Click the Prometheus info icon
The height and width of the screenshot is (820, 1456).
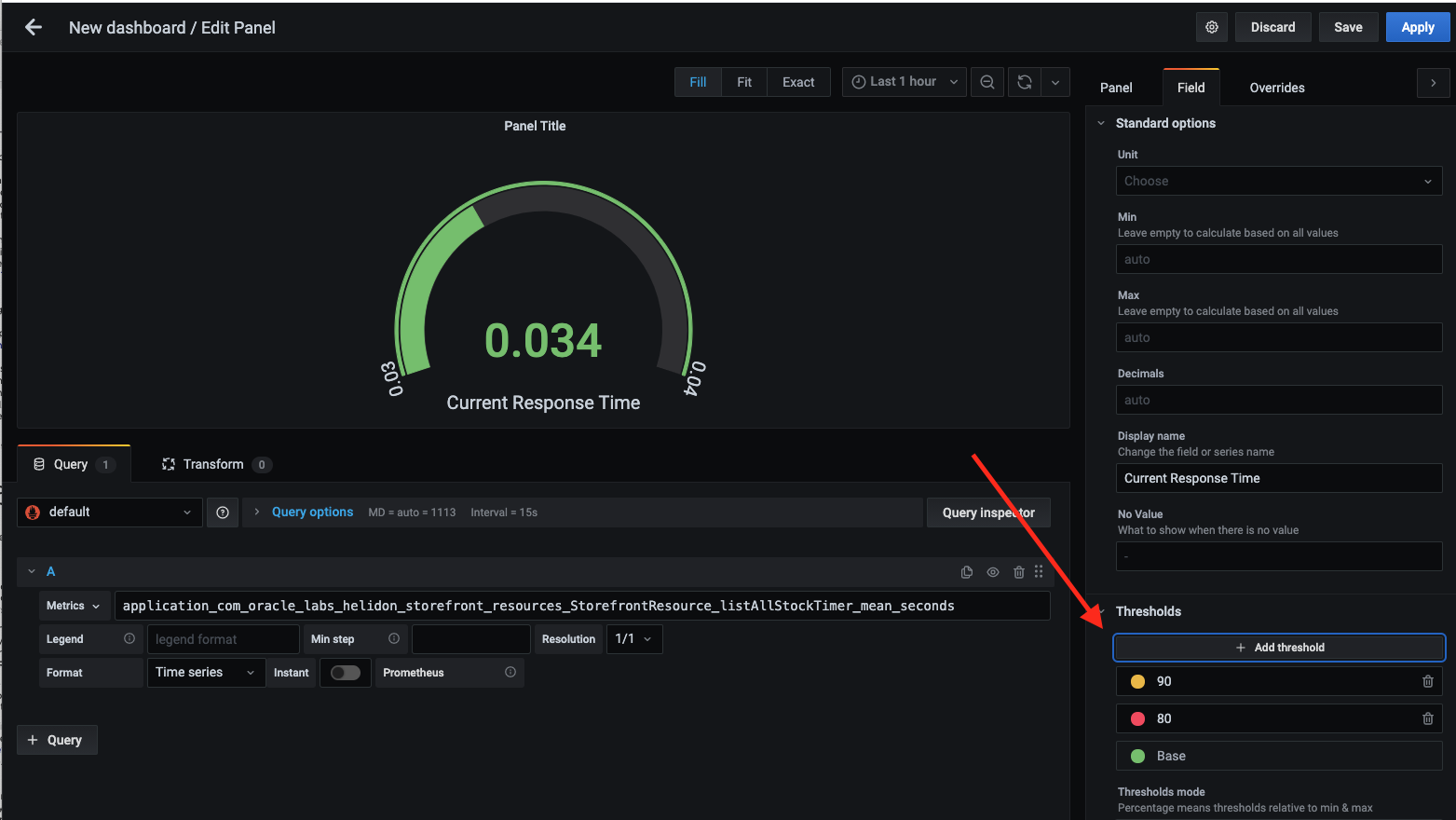510,672
